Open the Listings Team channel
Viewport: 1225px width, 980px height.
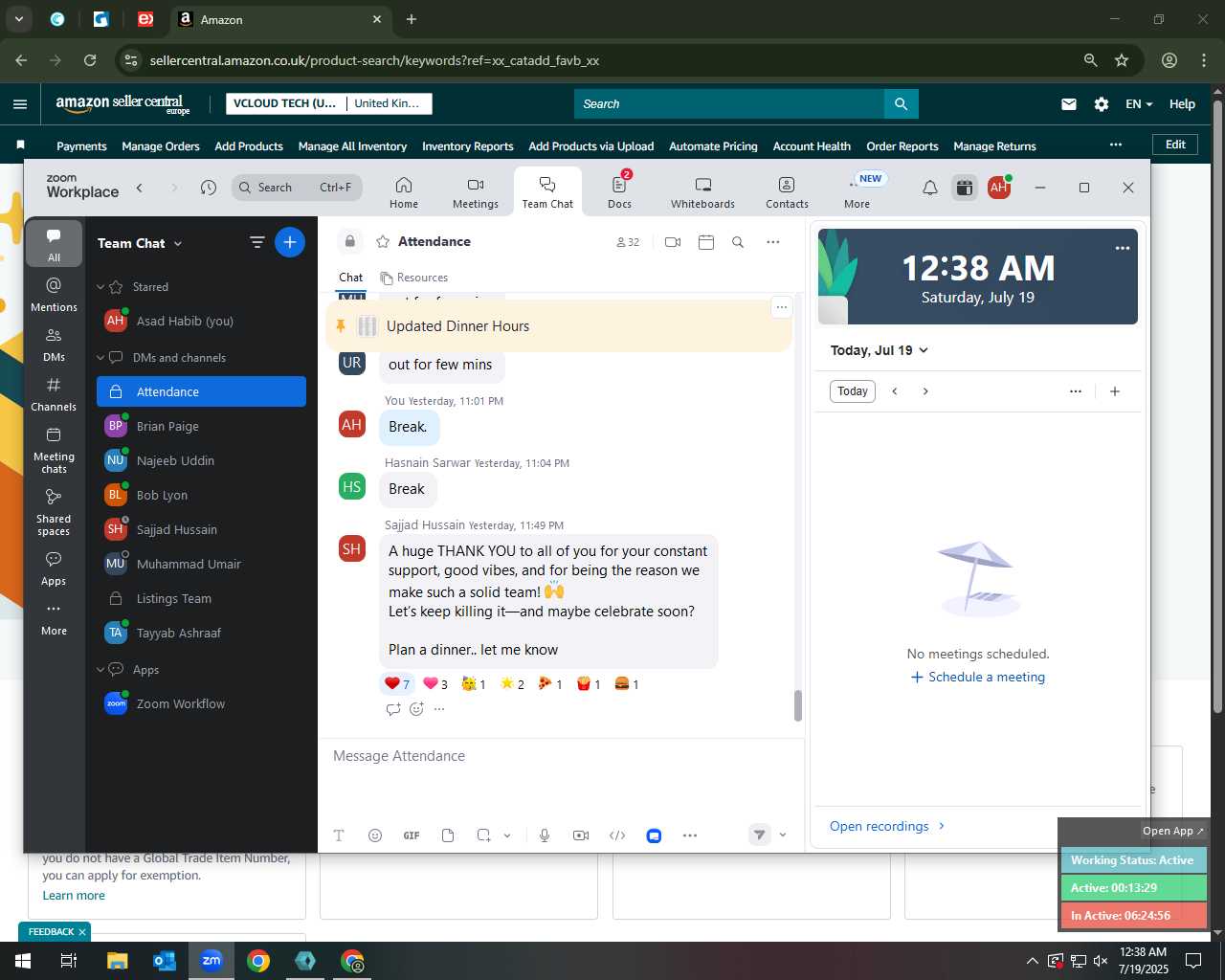[201, 598]
